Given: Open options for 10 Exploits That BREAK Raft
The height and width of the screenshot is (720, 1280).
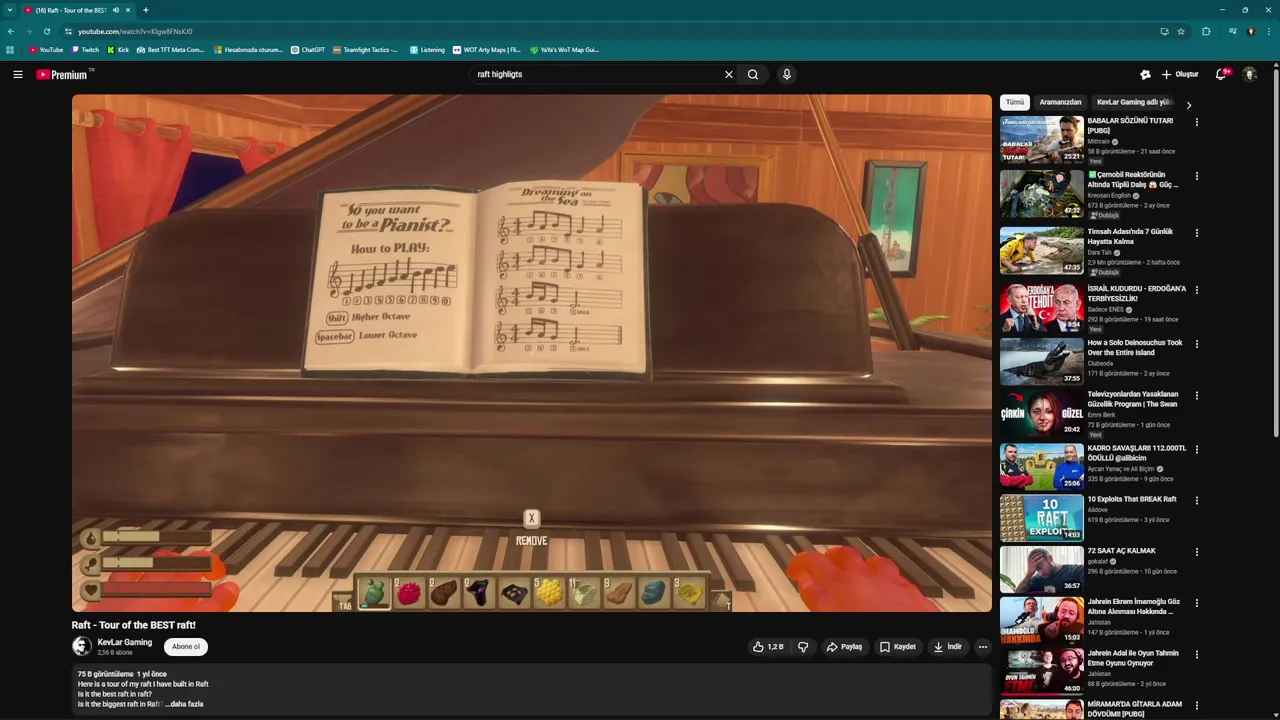Looking at the screenshot, I should pos(1197,500).
